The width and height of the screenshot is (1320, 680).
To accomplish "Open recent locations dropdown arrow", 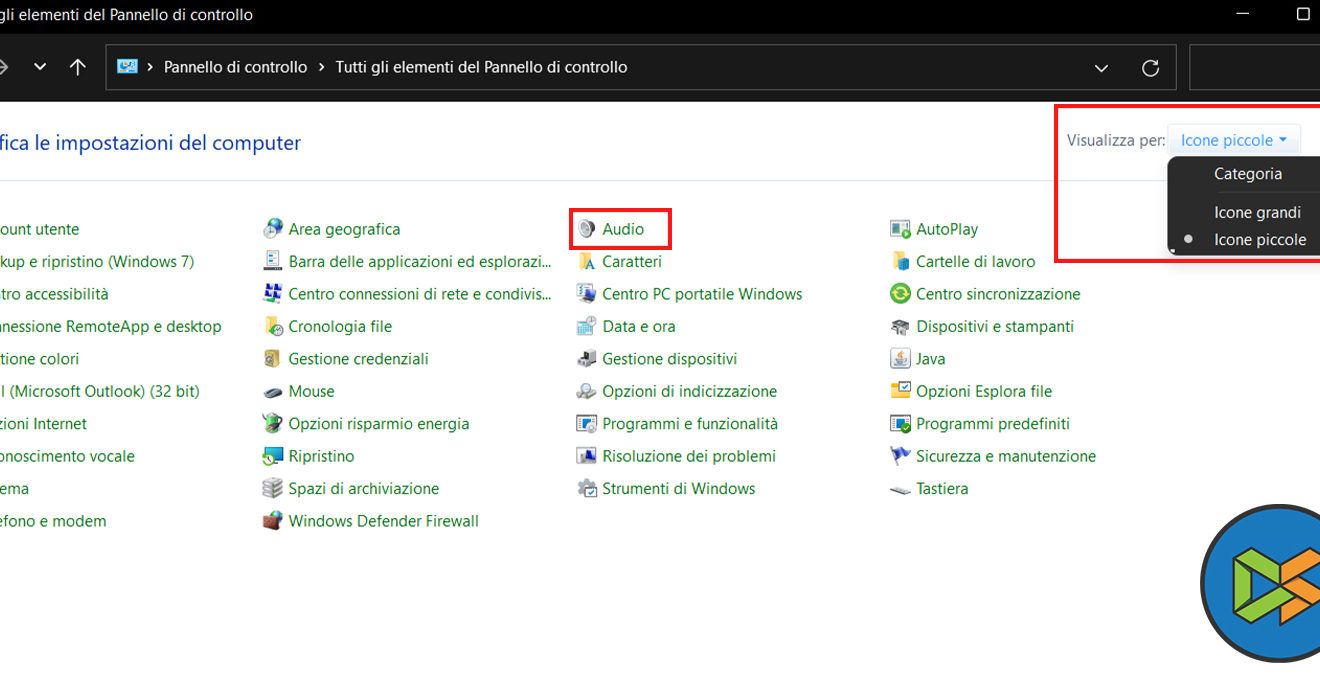I will pos(40,67).
